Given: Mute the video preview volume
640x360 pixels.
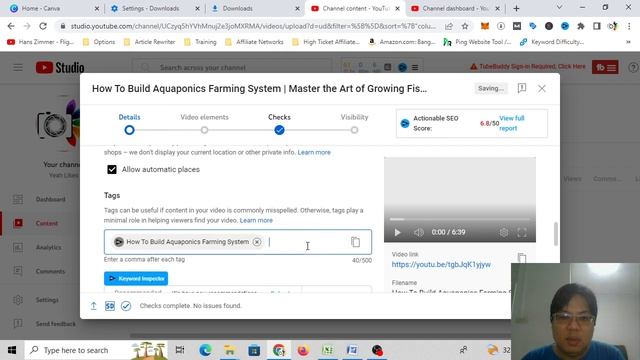Looking at the screenshot, I should point(419,232).
